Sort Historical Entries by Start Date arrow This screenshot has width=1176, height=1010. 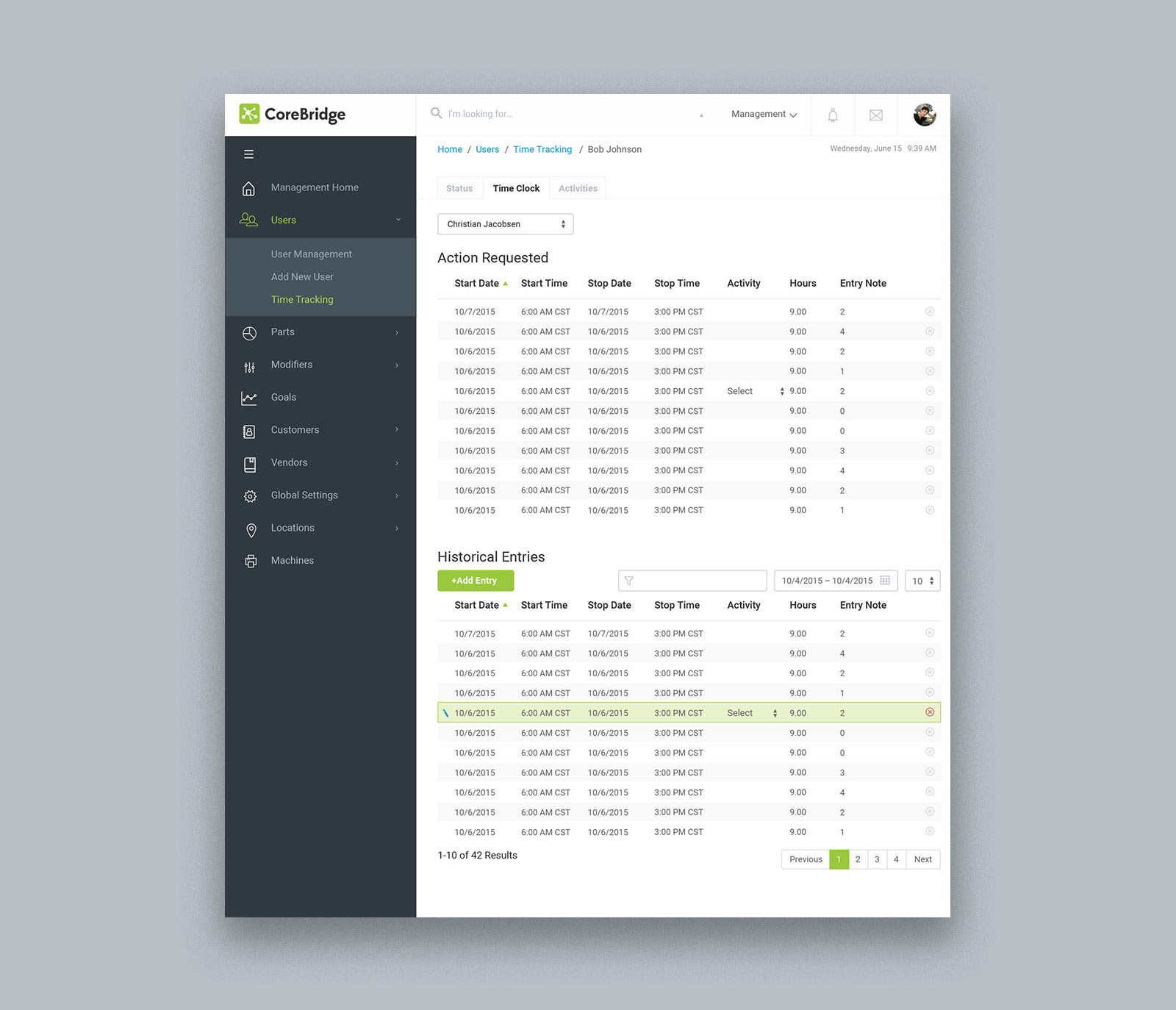click(x=505, y=605)
